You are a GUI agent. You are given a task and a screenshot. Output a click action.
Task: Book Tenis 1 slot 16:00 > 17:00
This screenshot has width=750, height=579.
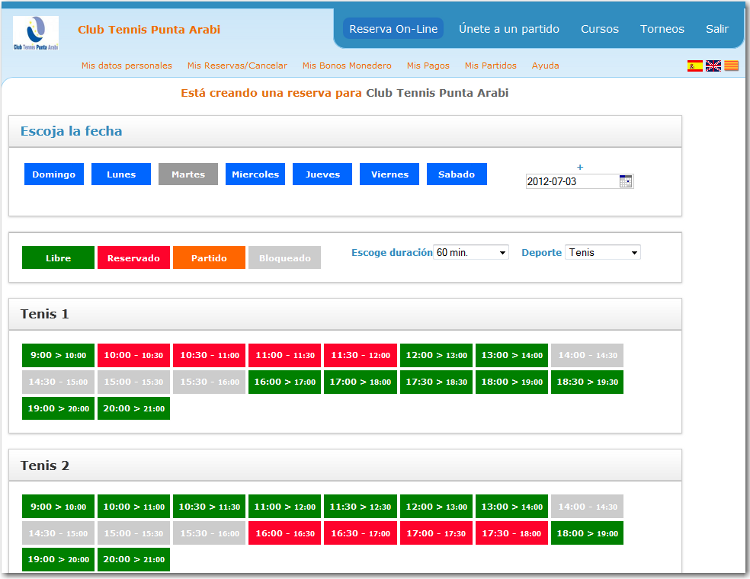pyautogui.click(x=285, y=382)
